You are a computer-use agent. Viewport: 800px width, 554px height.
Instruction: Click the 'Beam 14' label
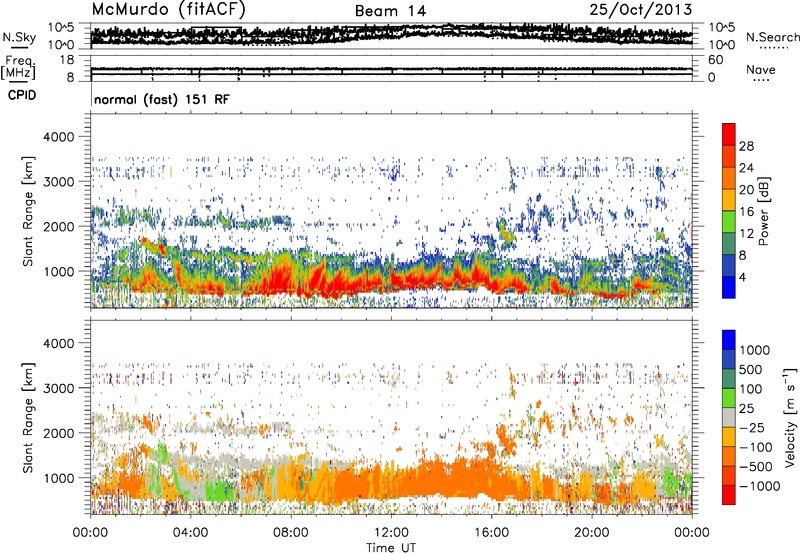coord(390,11)
